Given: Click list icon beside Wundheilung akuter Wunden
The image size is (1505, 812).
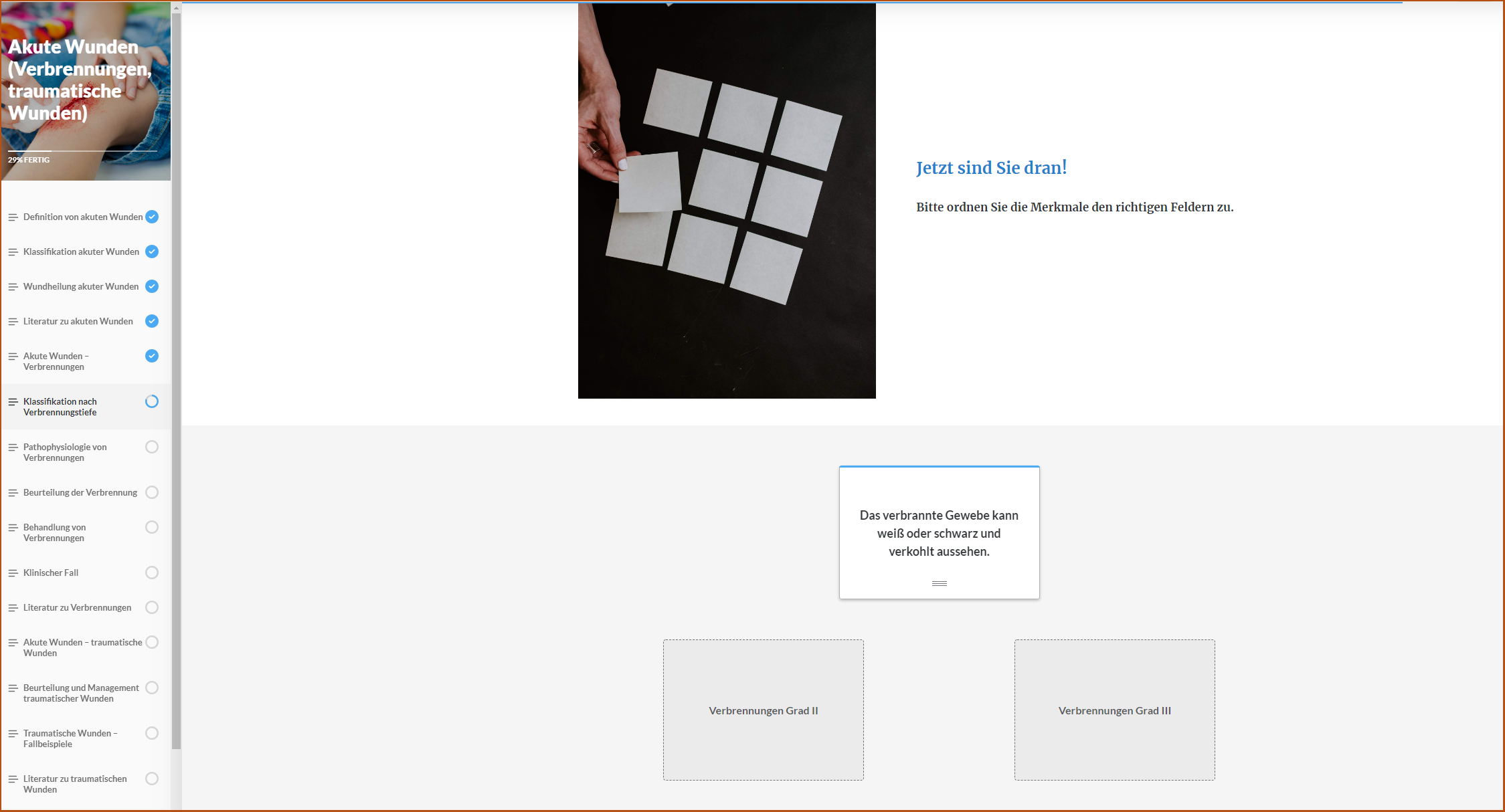Looking at the screenshot, I should point(13,287).
